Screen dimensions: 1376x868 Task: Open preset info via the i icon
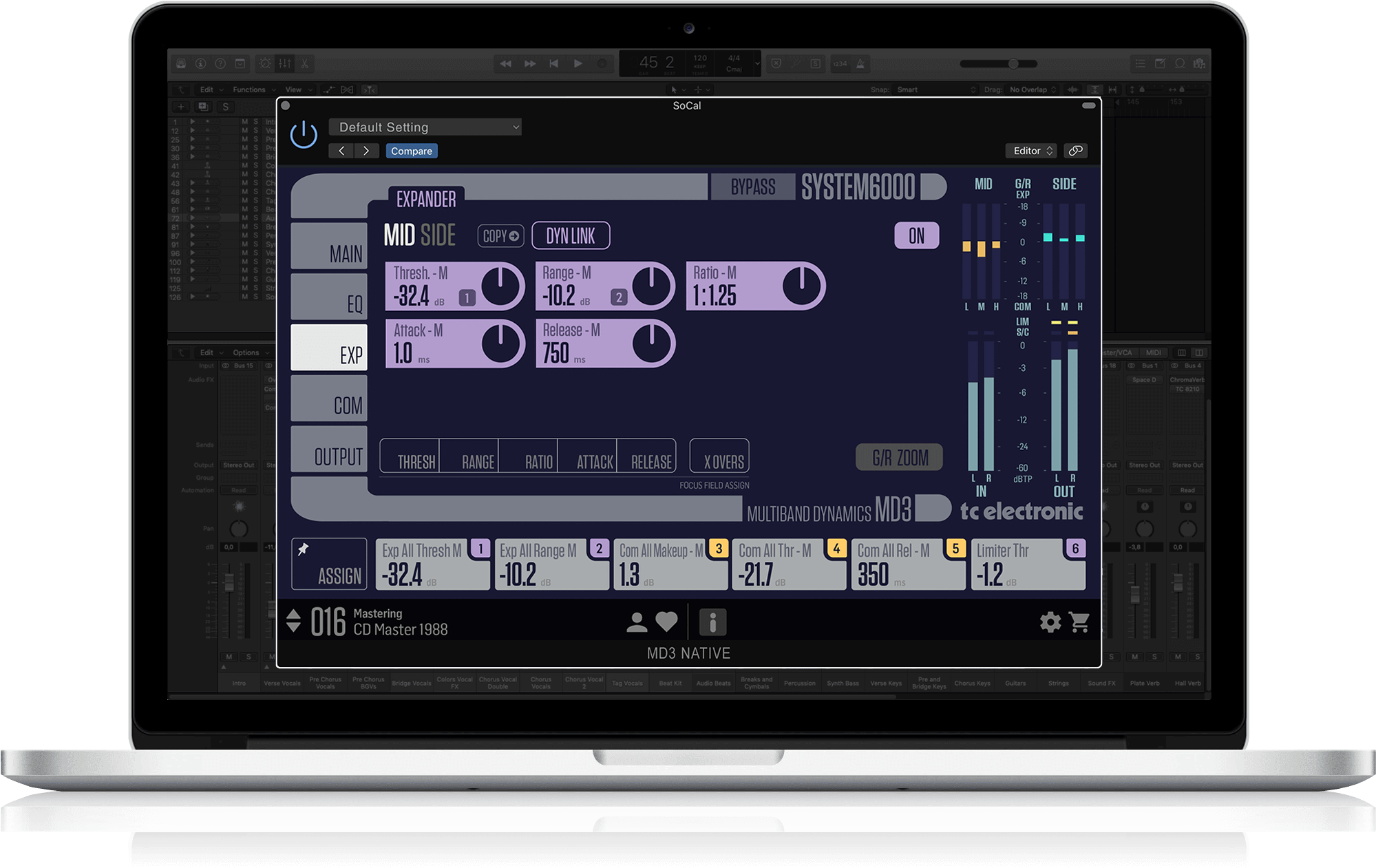(713, 622)
